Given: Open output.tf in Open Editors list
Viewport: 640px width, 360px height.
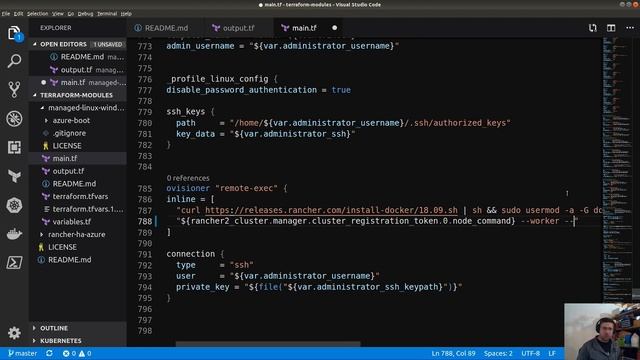Looking at the screenshot, I should point(78,70).
